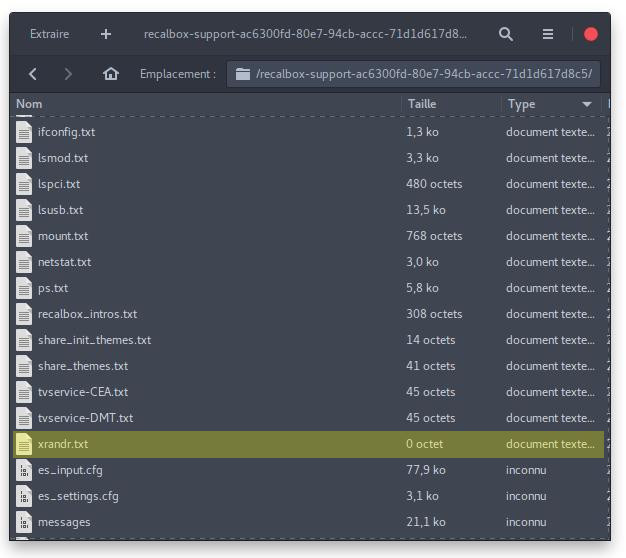Add files with the plus button
The image size is (626, 558).
click(x=106, y=34)
